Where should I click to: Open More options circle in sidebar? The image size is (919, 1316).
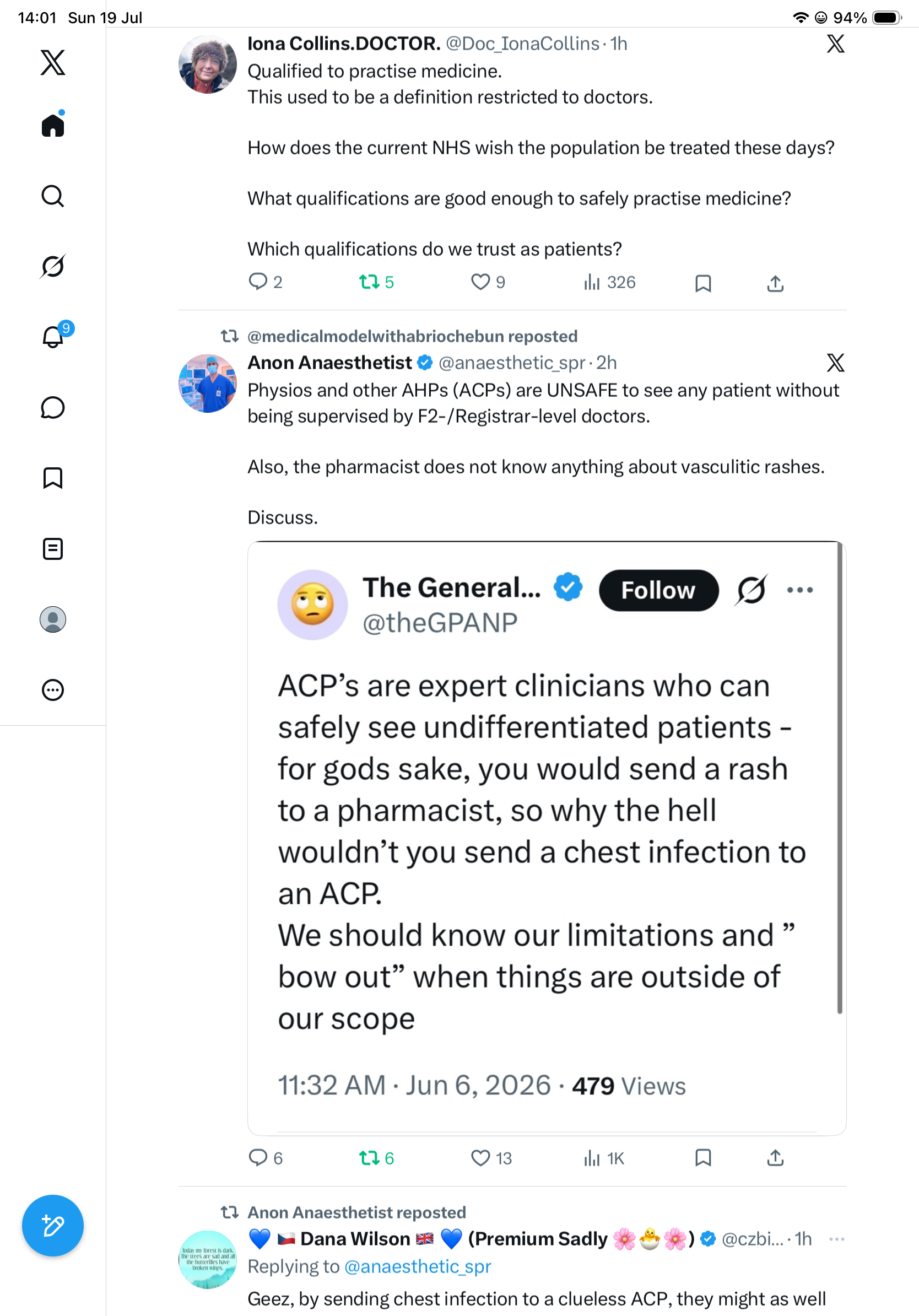click(53, 690)
